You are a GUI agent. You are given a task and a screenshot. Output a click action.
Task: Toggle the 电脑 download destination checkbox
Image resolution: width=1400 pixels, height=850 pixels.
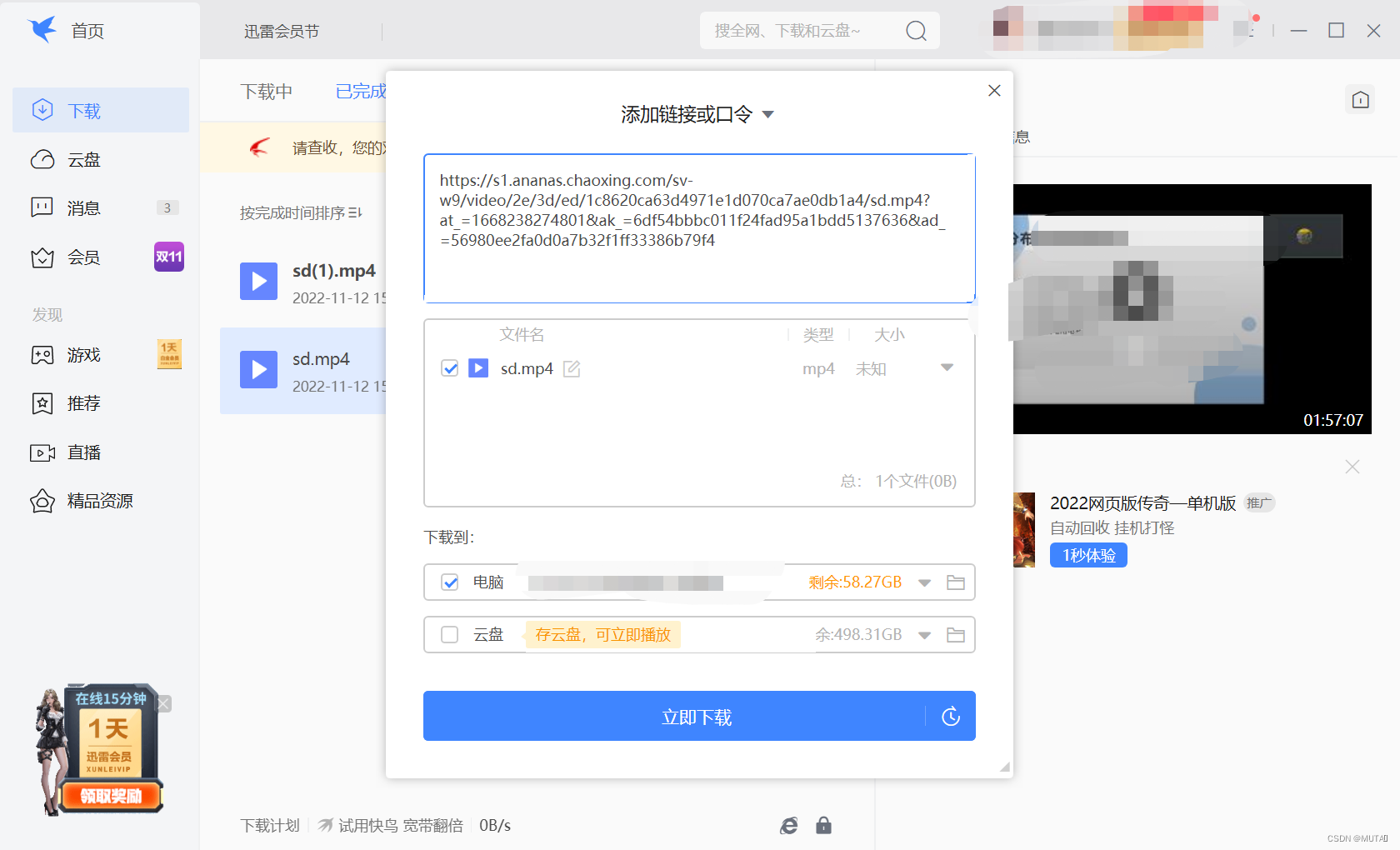tap(450, 582)
